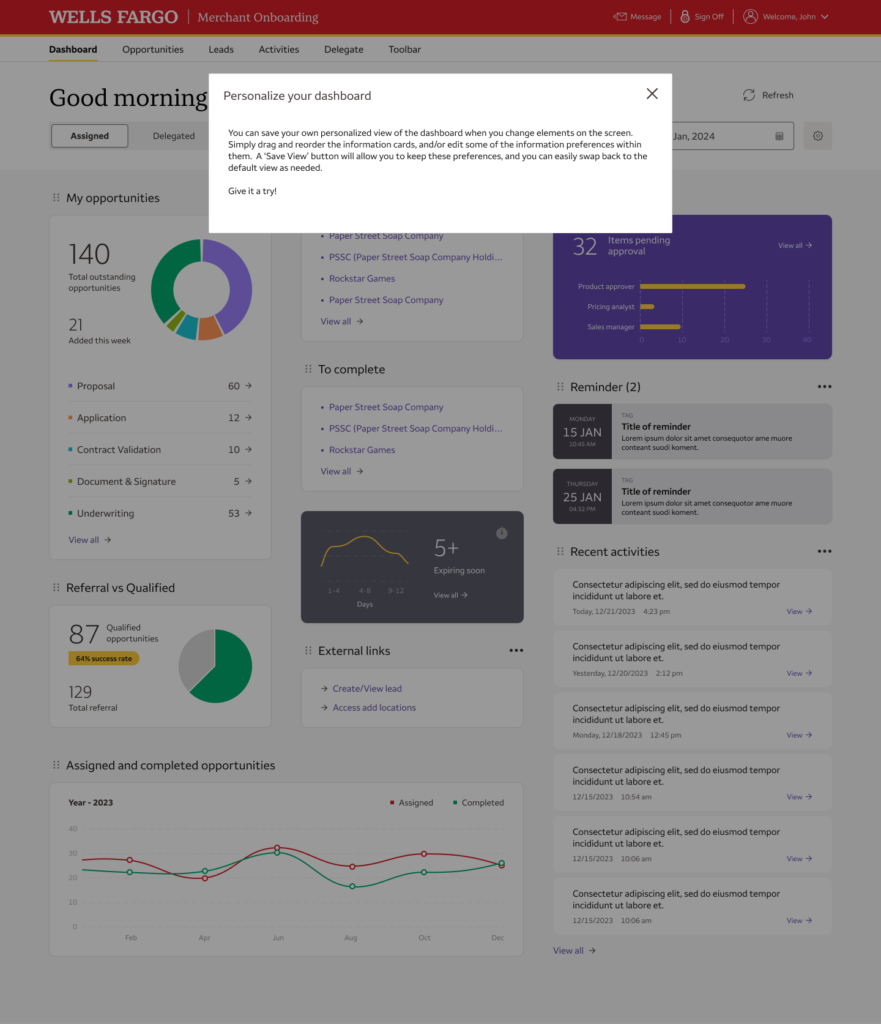Image resolution: width=881 pixels, height=1024 pixels.
Task: Click the arrow next to Underwriting 53
Action: [248, 513]
